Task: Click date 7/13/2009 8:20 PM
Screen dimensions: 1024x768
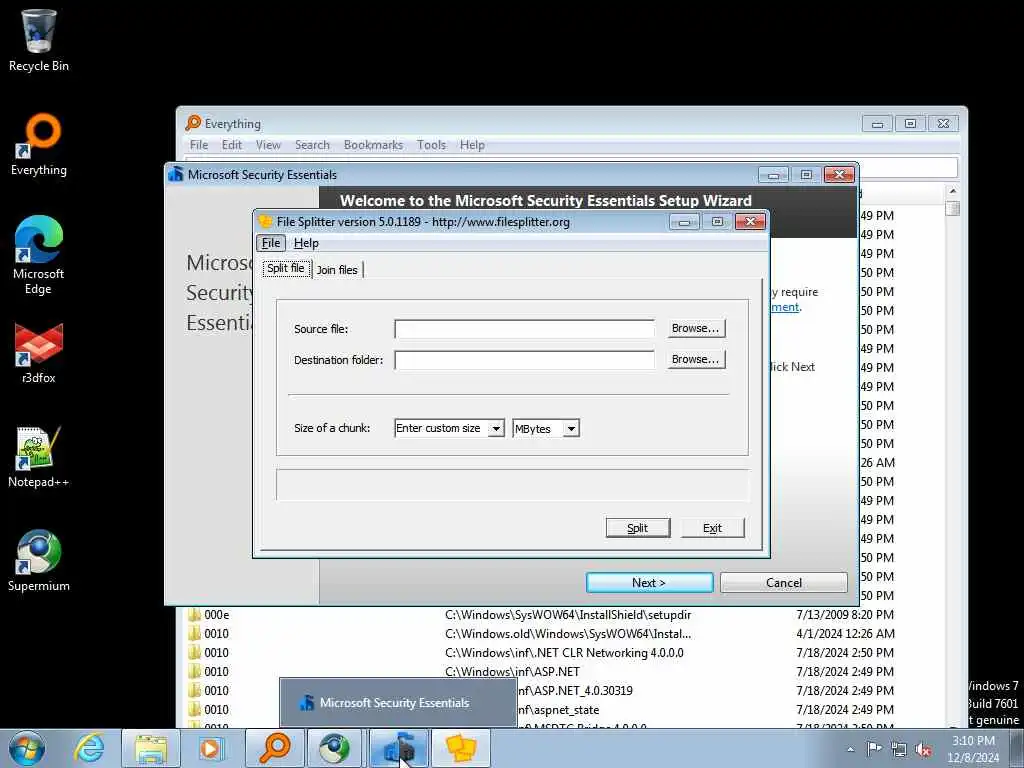Action: tap(845, 615)
